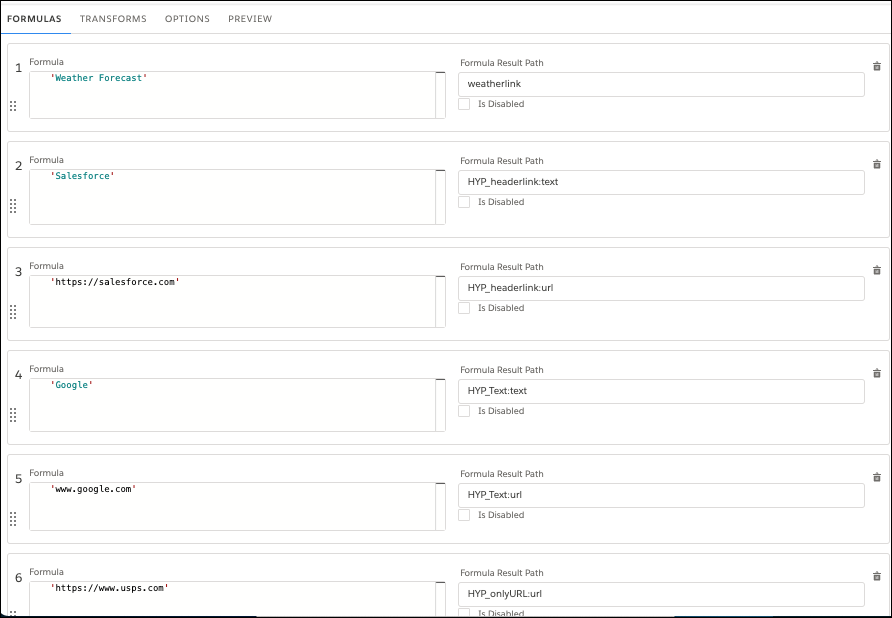Click the HYP_Text:text result path field
Image resolution: width=892 pixels, height=618 pixels.
click(660, 391)
